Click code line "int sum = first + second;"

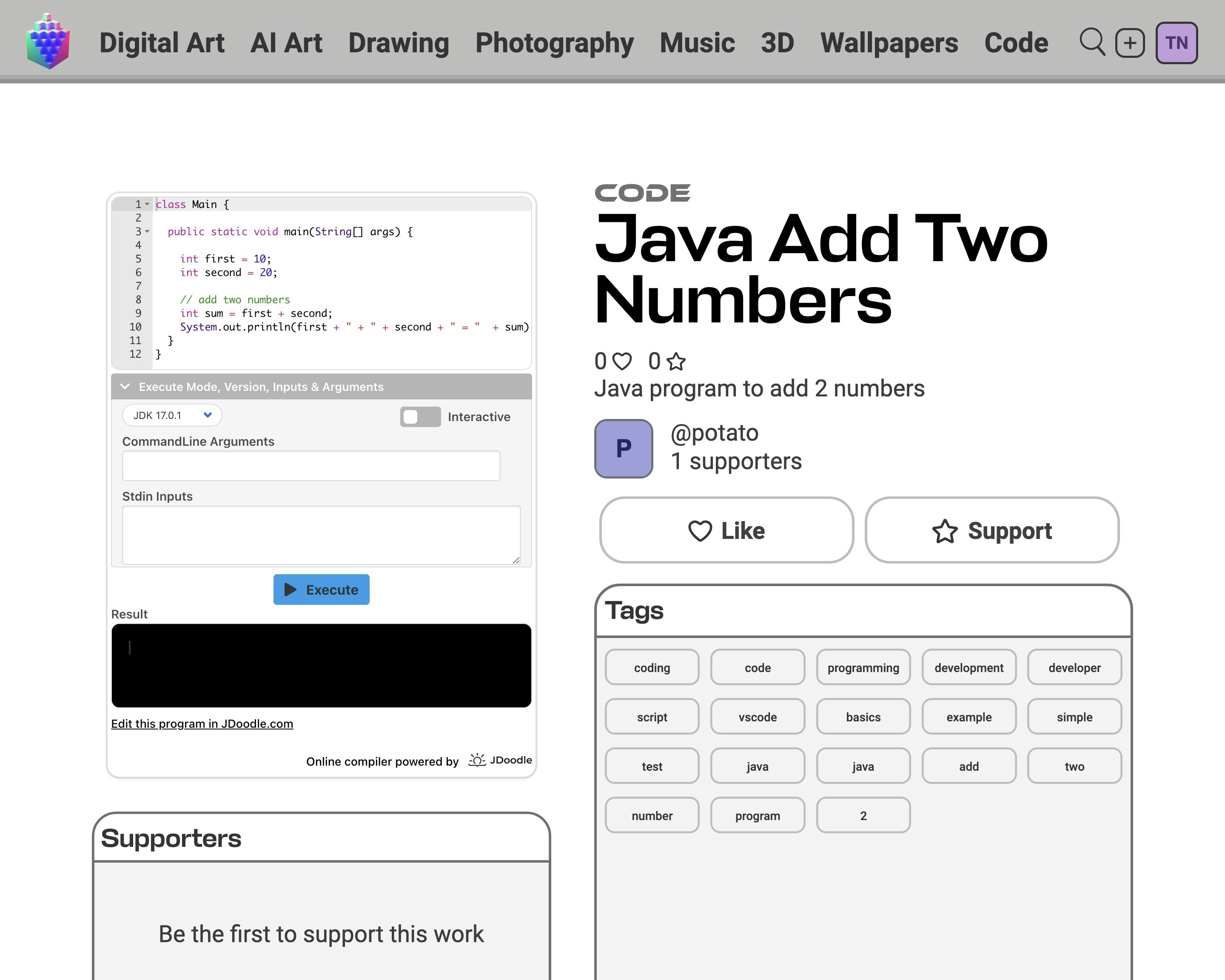[256, 313]
